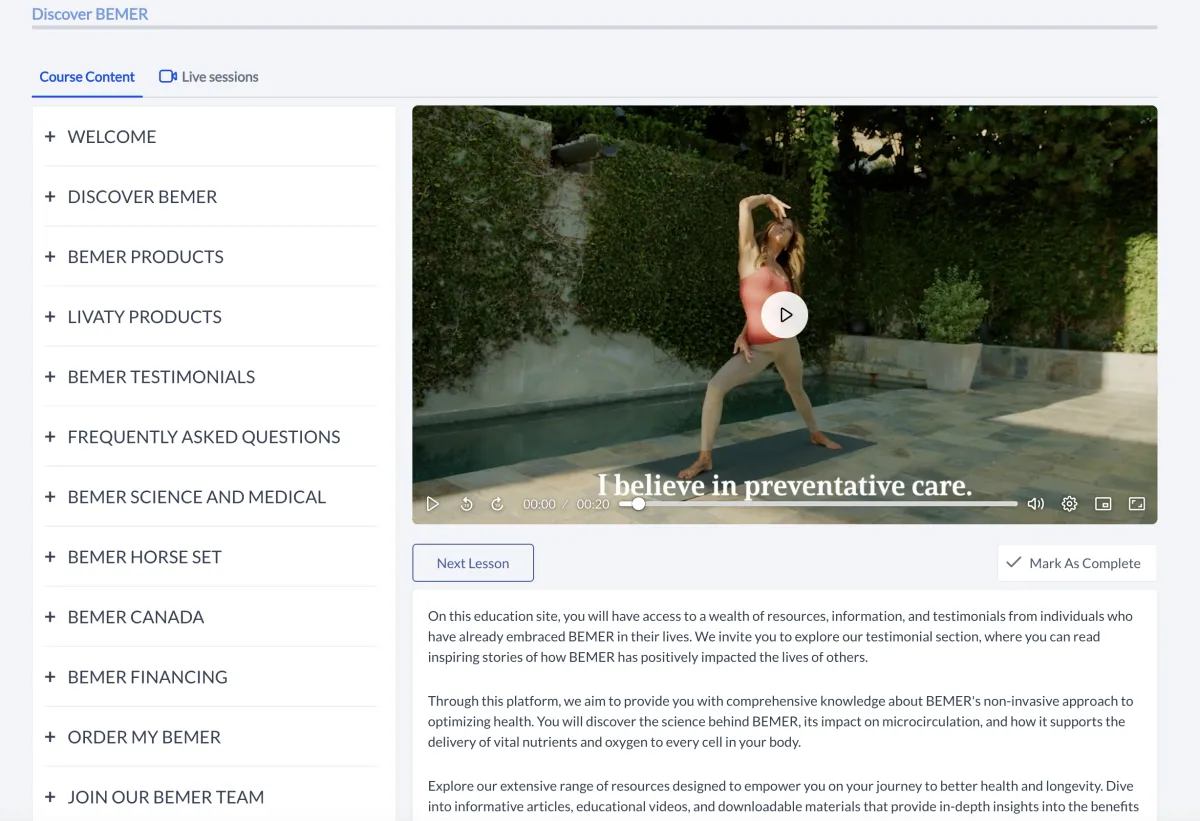Switch to the Course Content tab
The width and height of the screenshot is (1200, 821).
click(x=87, y=77)
